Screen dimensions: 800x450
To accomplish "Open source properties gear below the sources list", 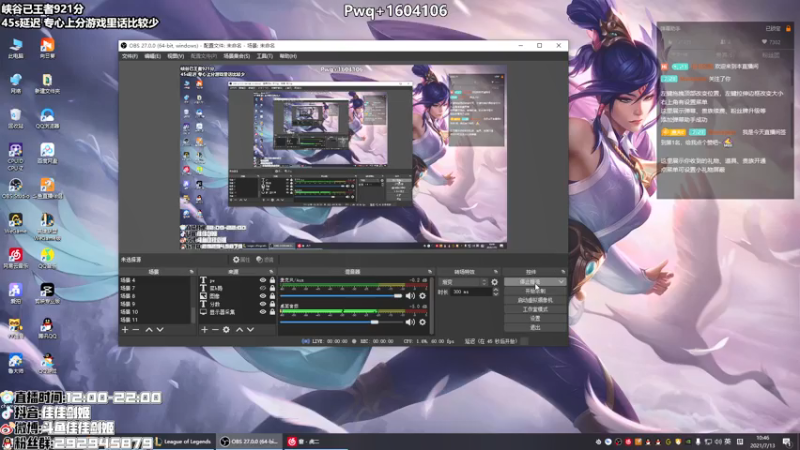I will click(x=227, y=330).
